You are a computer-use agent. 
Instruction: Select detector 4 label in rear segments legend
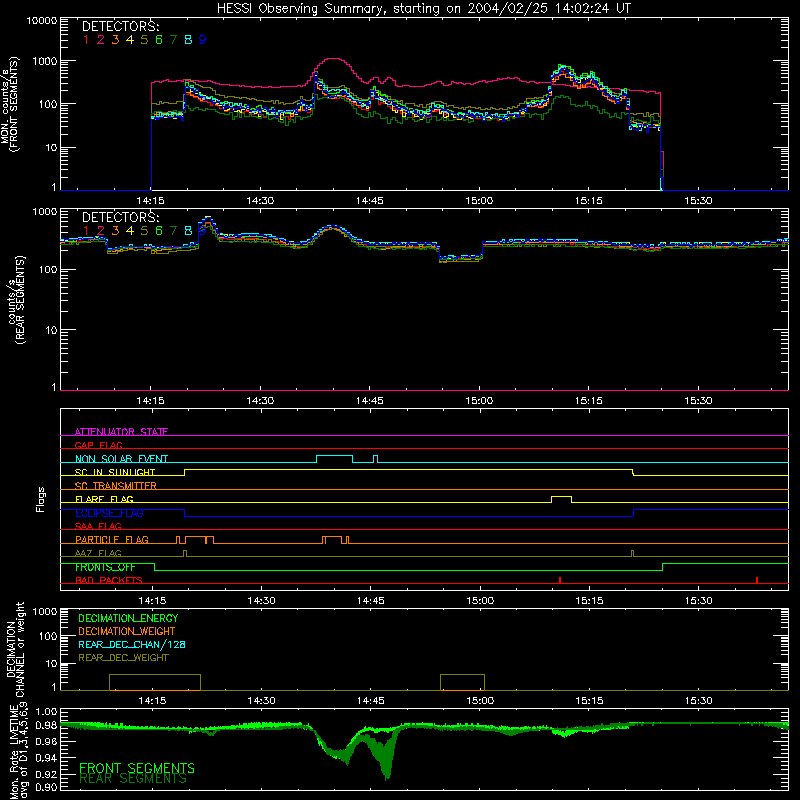130,231
